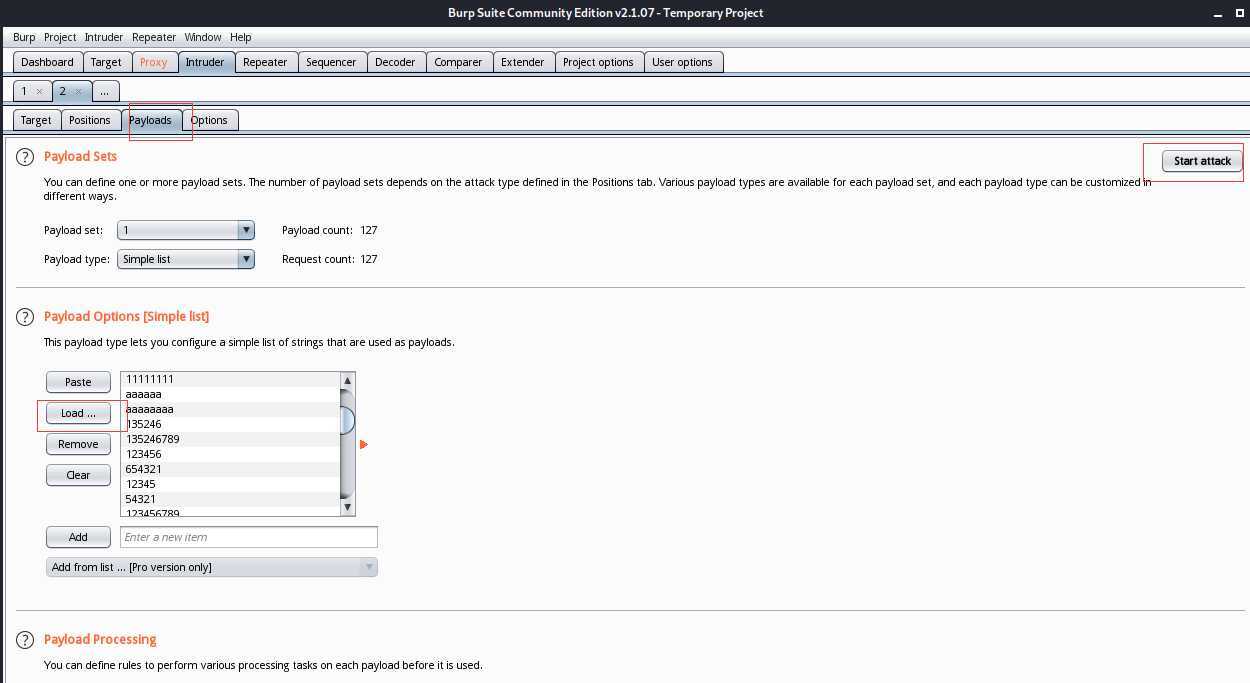
Task: Click the payload list scroll-down arrow
Action: tap(348, 508)
